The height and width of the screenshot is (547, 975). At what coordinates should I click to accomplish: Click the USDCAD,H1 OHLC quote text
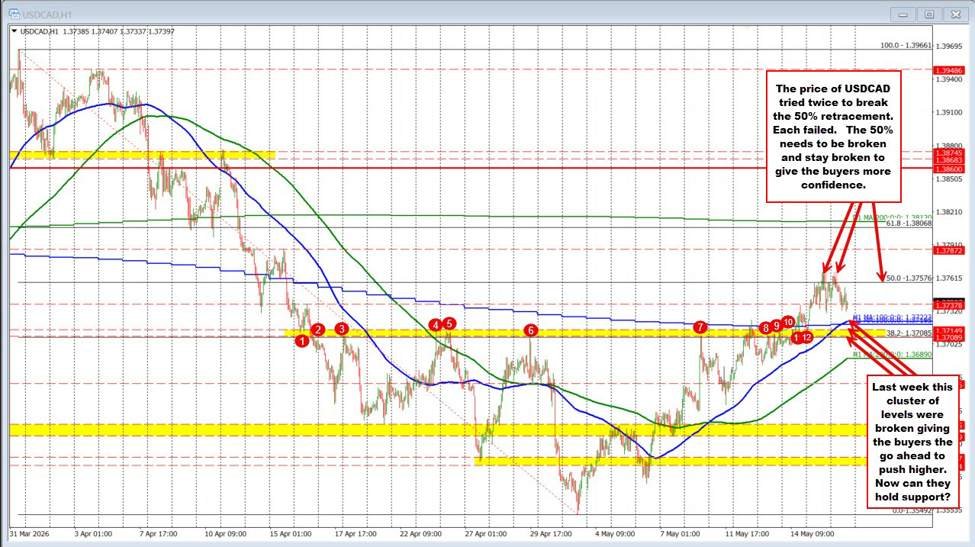(97, 31)
